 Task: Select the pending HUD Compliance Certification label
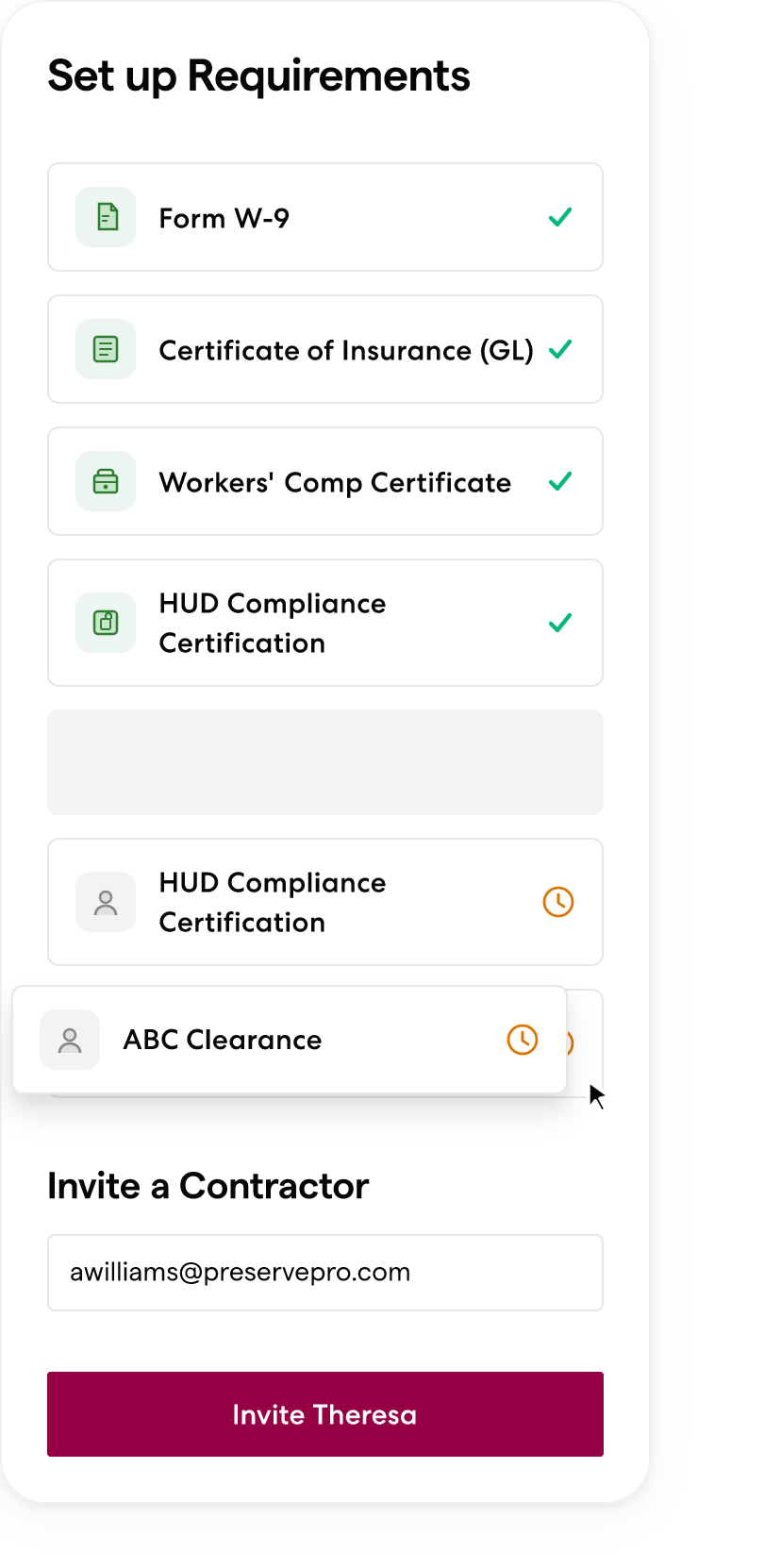[x=273, y=902]
